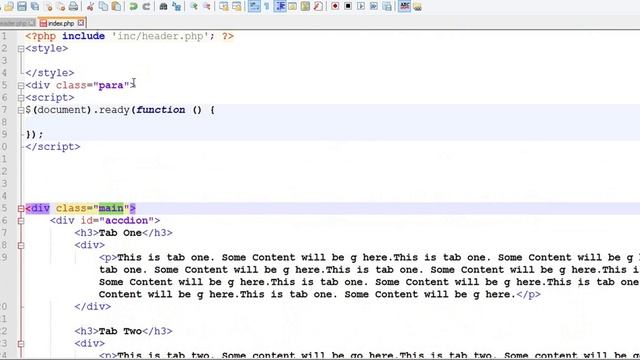Collapse the <div> under Tab Two heading

[21, 344]
